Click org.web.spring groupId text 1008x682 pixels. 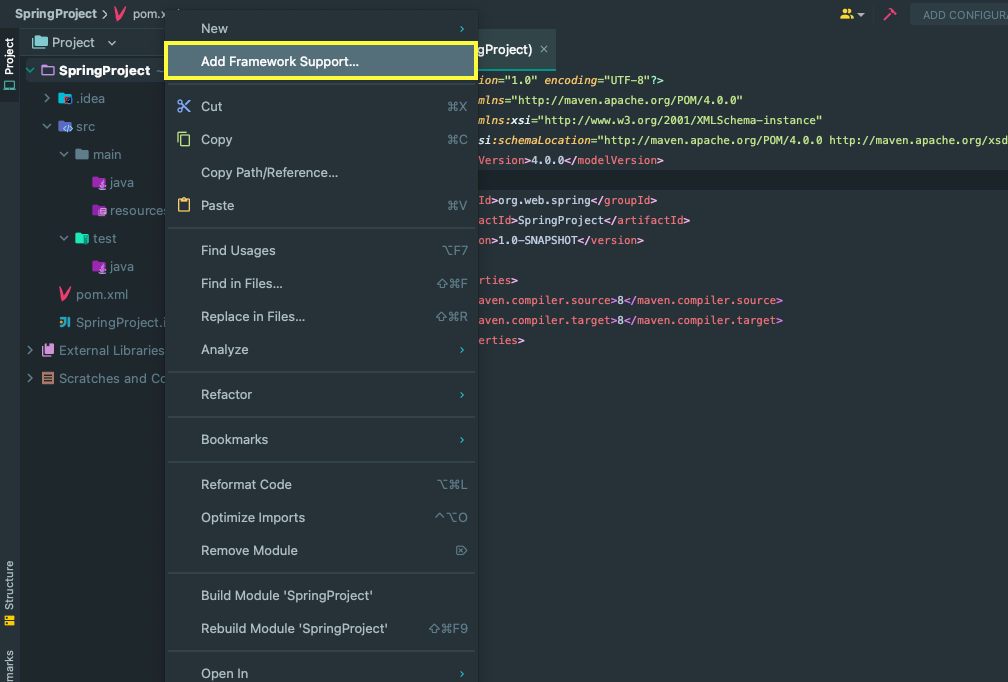click(544, 201)
